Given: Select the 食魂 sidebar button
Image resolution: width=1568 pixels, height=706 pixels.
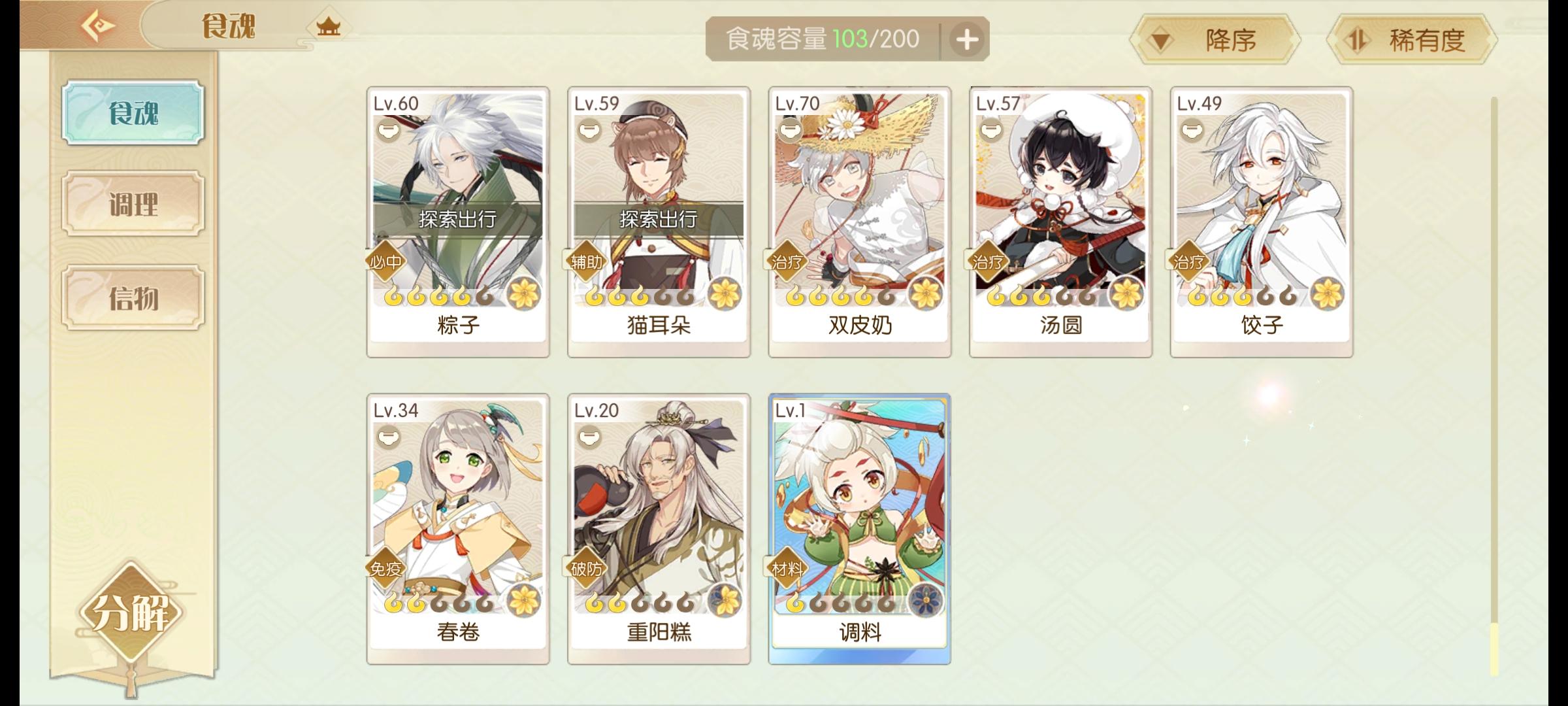Looking at the screenshot, I should (133, 112).
